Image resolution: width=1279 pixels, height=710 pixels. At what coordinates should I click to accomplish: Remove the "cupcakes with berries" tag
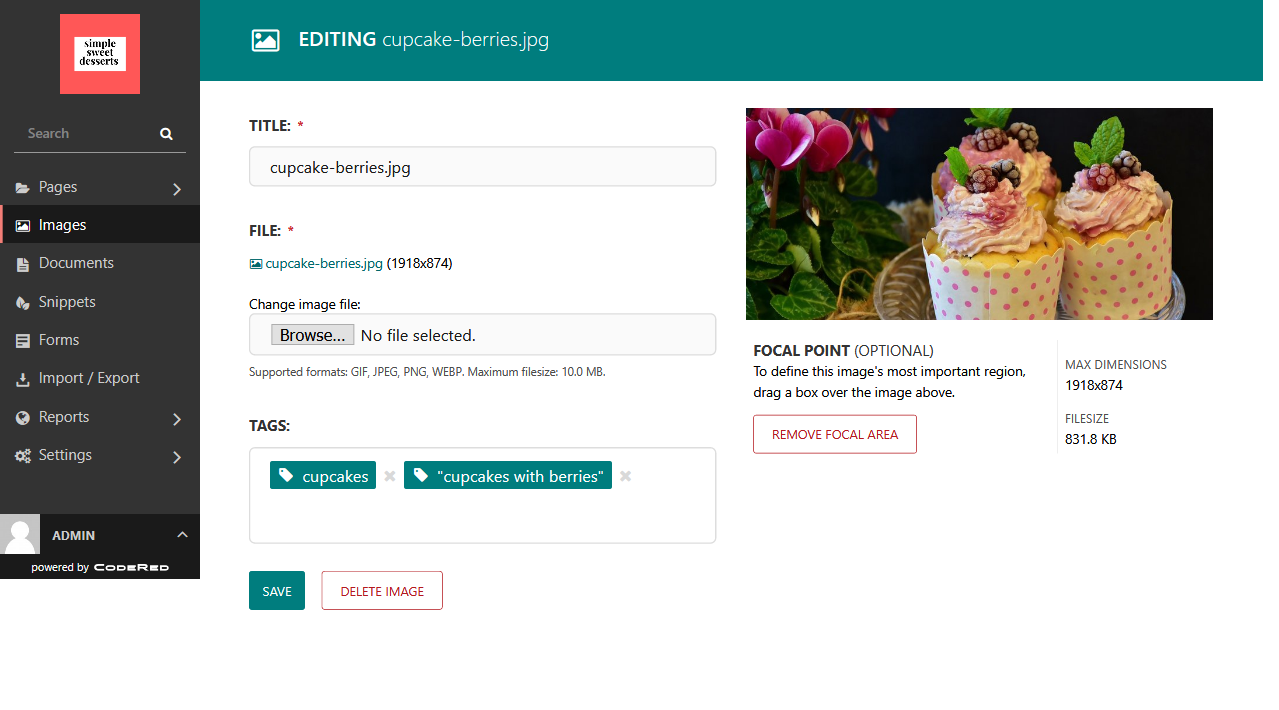[x=625, y=476]
